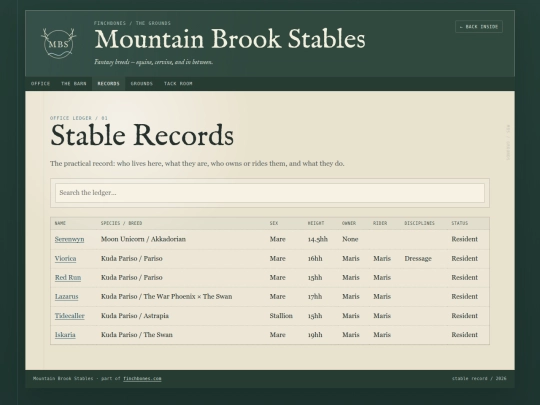Switch to The Barn tab
This screenshot has width=540, height=405.
74,83
